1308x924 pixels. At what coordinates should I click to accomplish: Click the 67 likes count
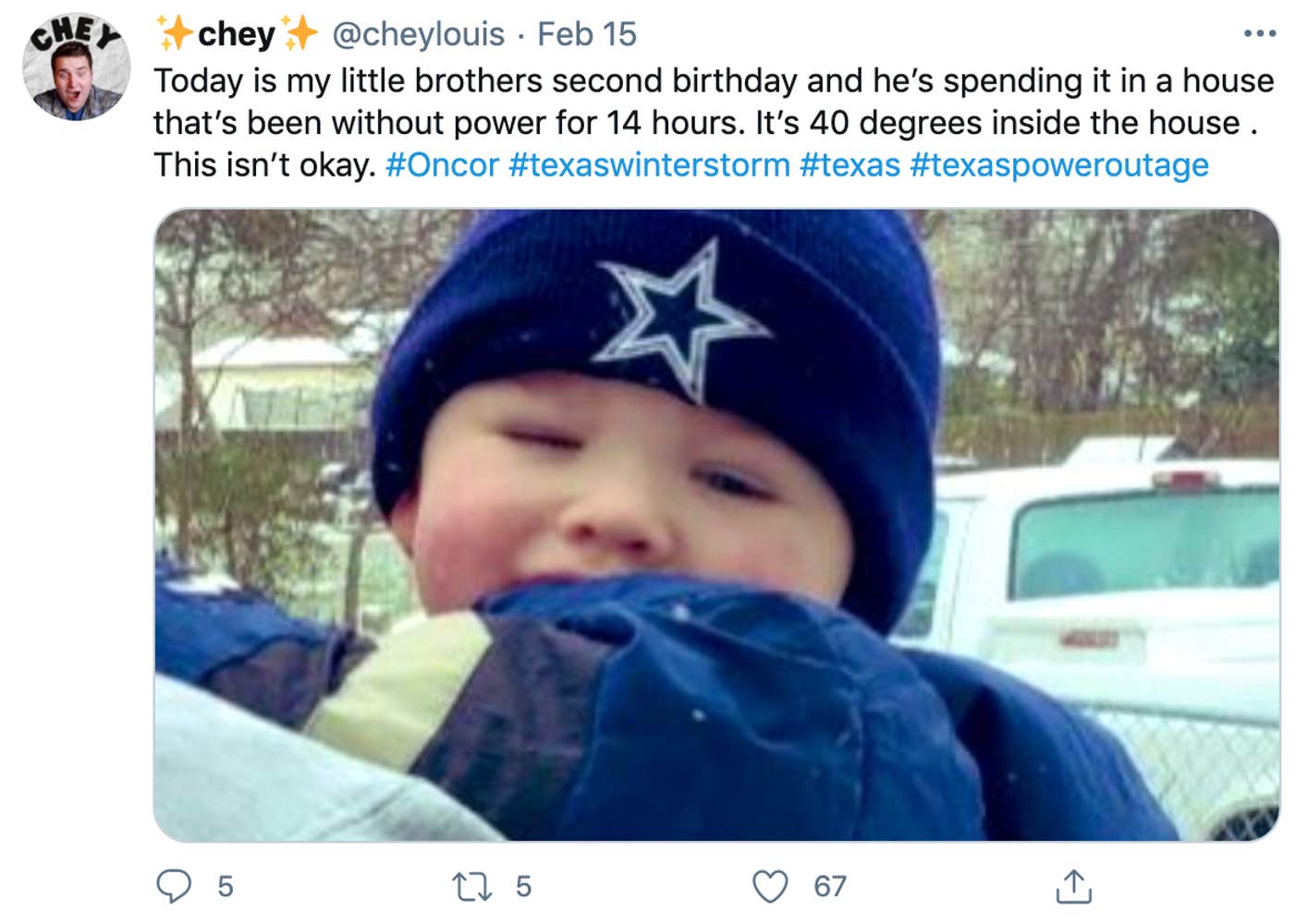830,887
